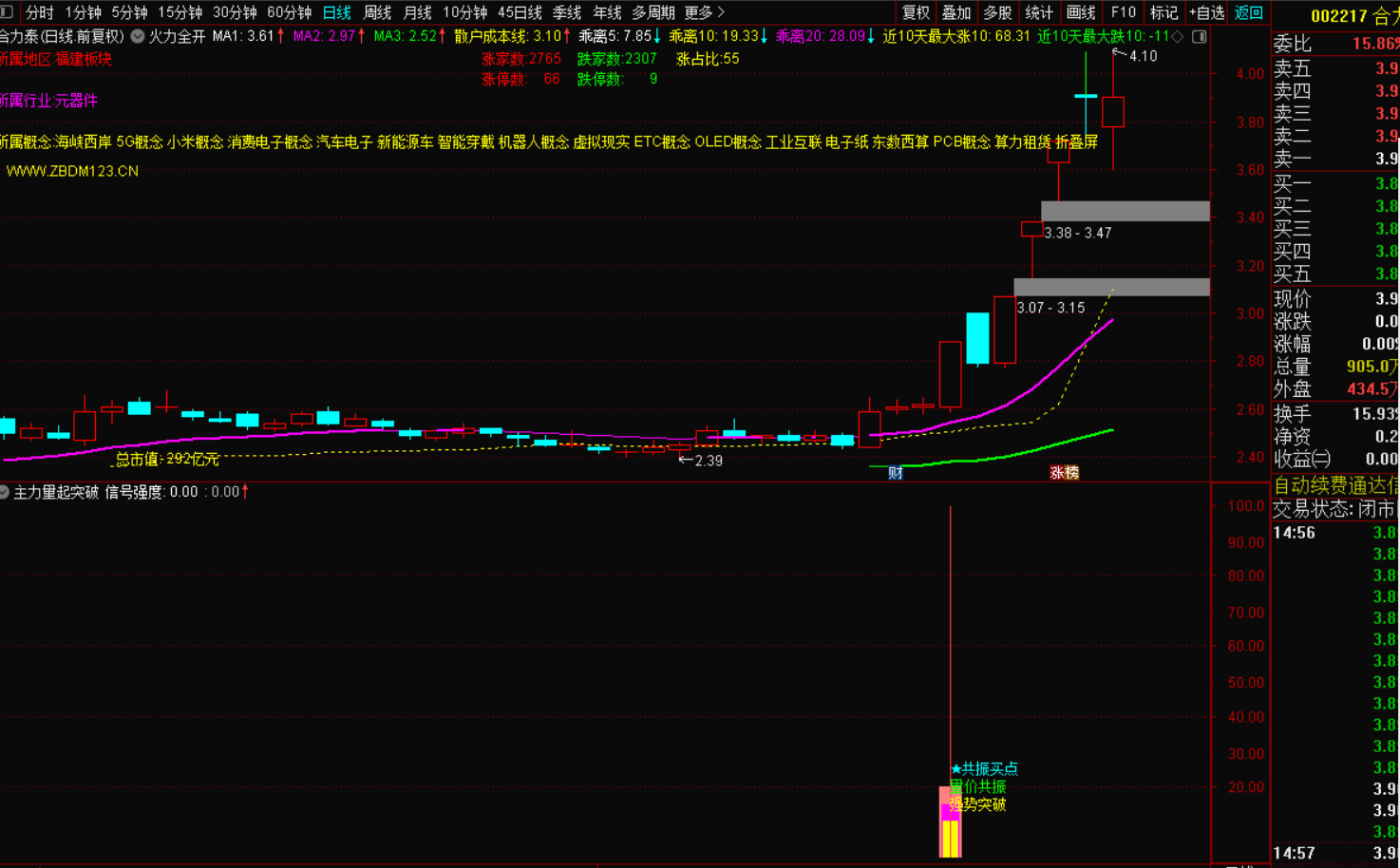The image size is (1400, 868).
Task: Click 返回 to go back
Action: [x=1248, y=12]
